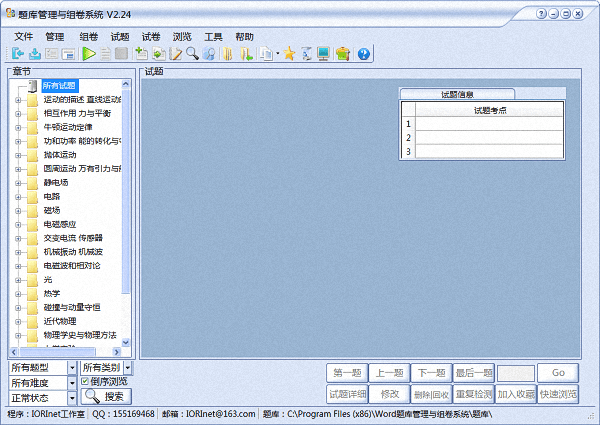Click the add new question plus icon
Viewport: 600px width, 425px height.
coord(141,53)
